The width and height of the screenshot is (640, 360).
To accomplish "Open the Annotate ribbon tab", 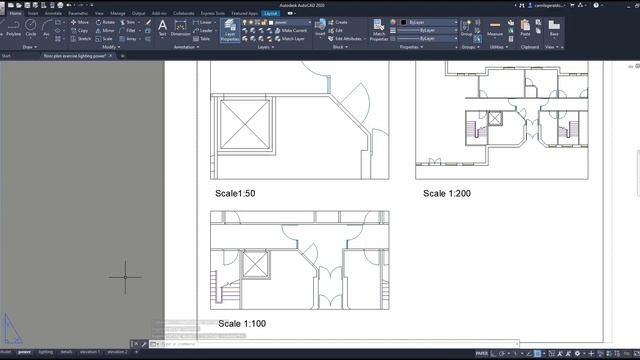I will pyautogui.click(x=53, y=13).
